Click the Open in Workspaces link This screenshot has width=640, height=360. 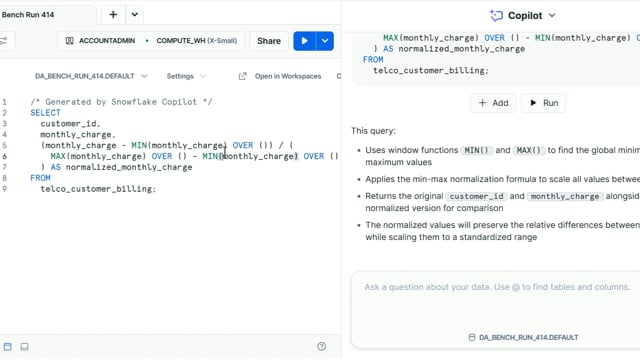pos(288,76)
